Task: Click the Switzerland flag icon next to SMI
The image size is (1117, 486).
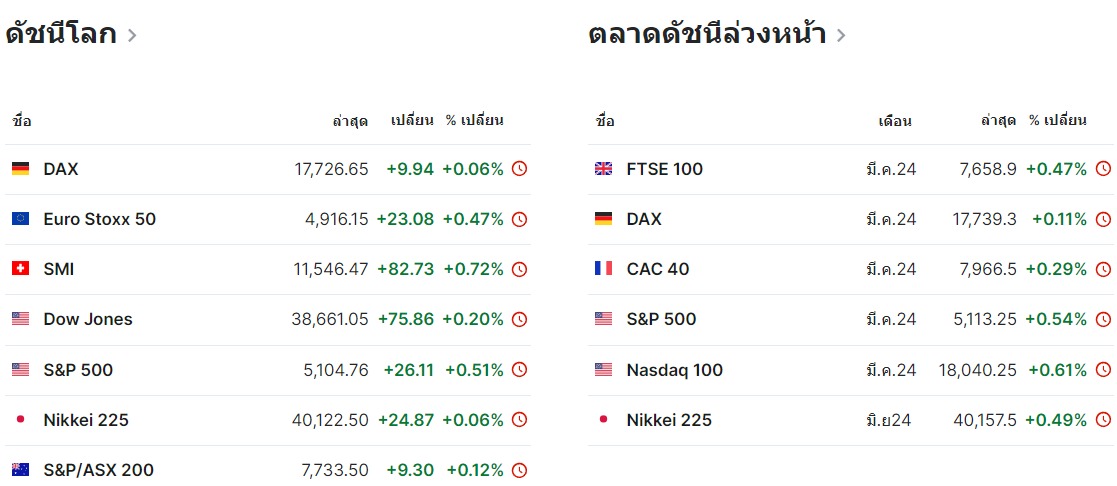Action: (20, 269)
